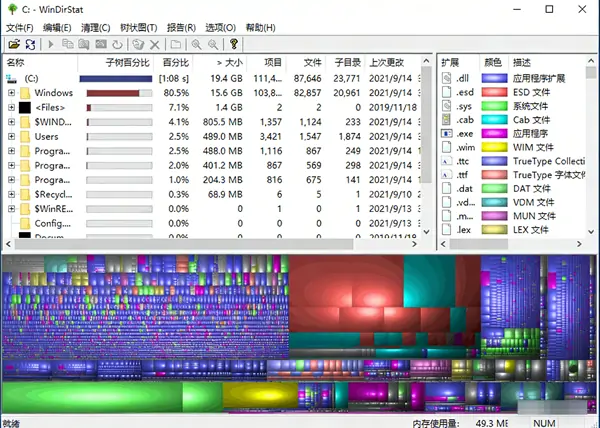The image size is (600, 428).
Task: Click the Open drive folder toolbar icon
Action: (x=14, y=45)
